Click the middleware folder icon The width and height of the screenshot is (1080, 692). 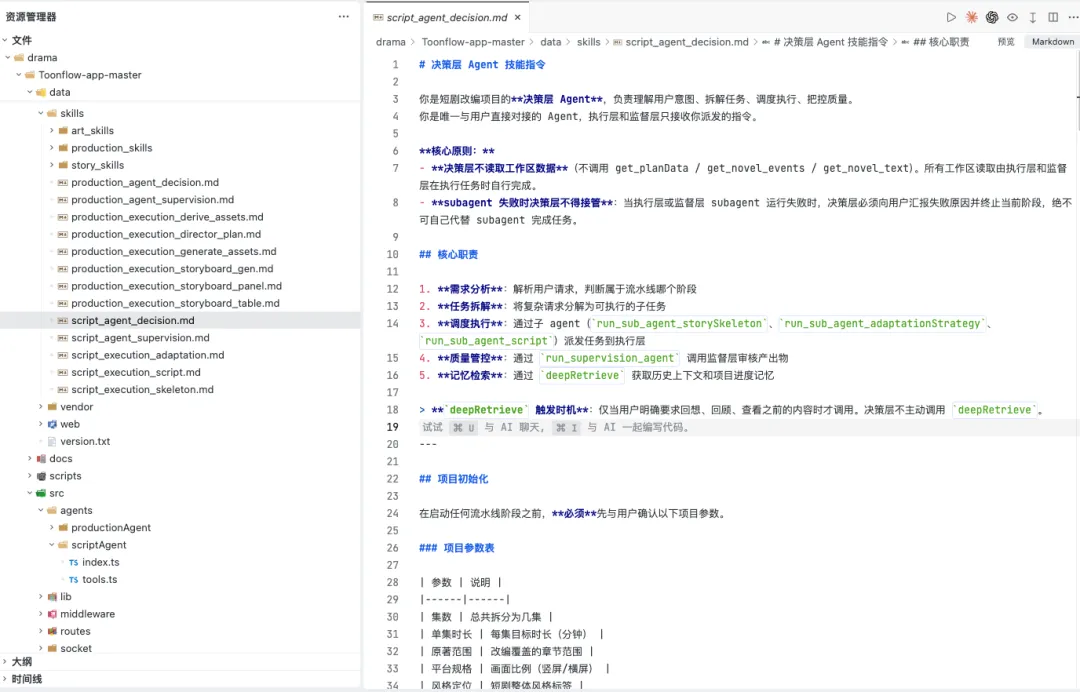point(52,614)
